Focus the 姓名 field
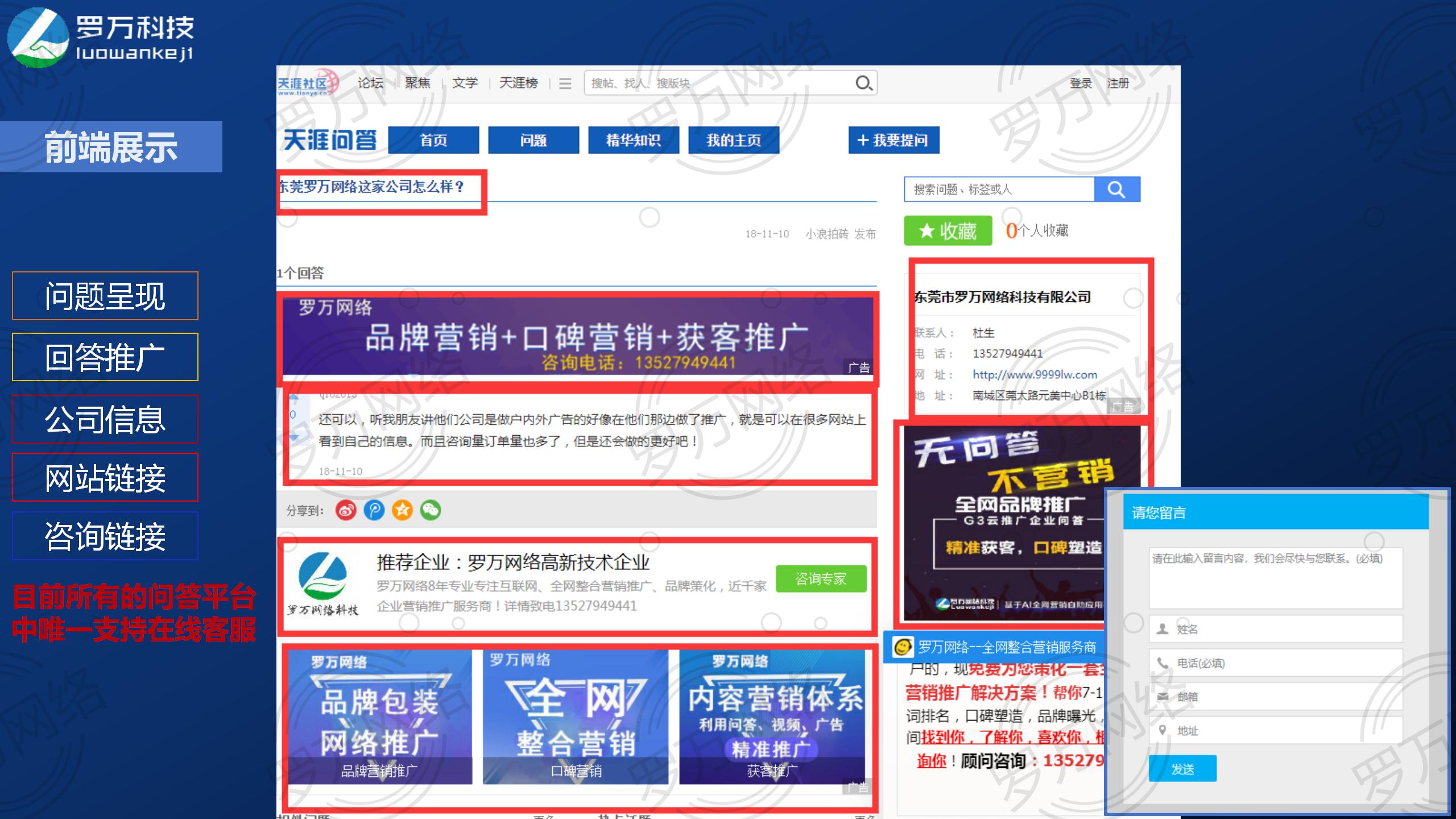 point(1276,628)
